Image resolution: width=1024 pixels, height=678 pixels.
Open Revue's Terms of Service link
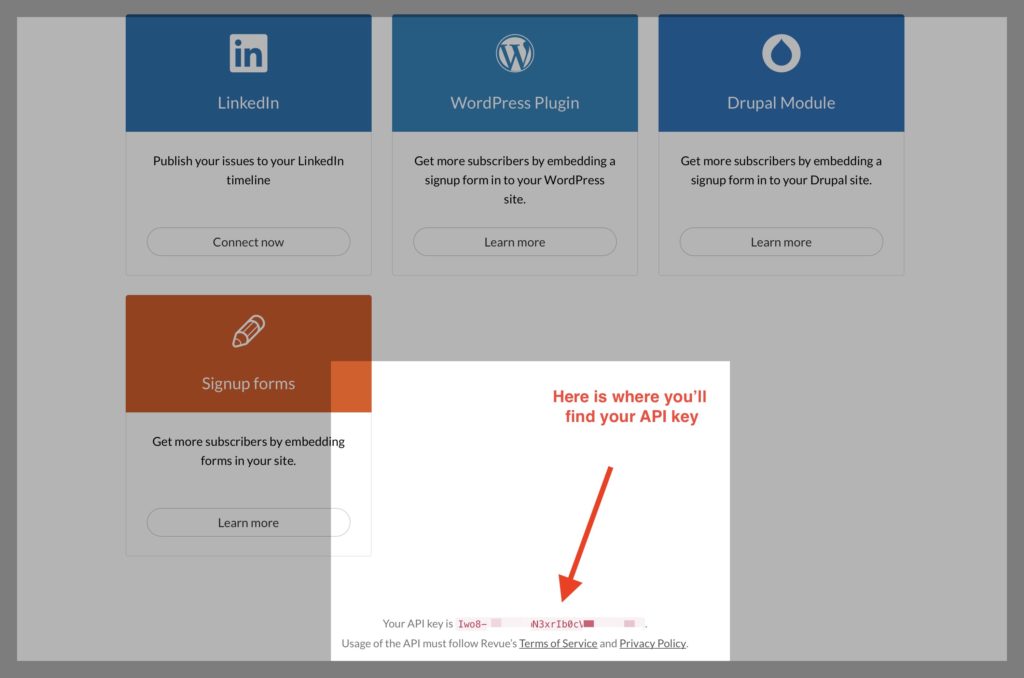click(558, 643)
